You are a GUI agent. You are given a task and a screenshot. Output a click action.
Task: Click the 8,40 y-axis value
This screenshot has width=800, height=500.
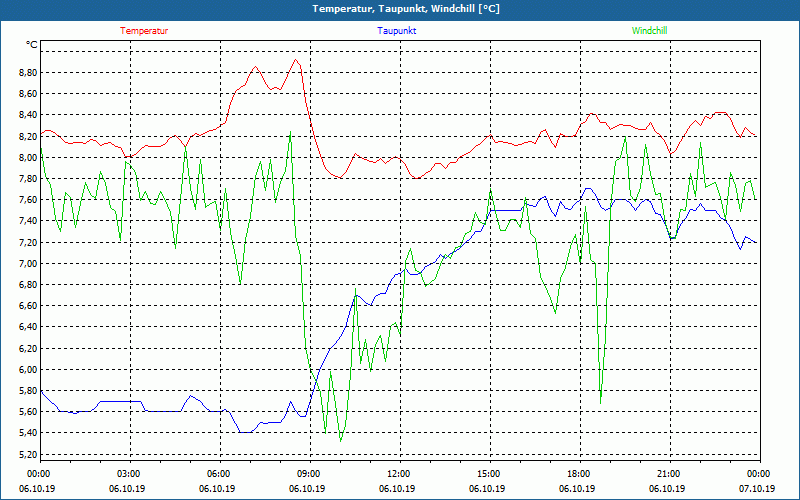point(28,115)
